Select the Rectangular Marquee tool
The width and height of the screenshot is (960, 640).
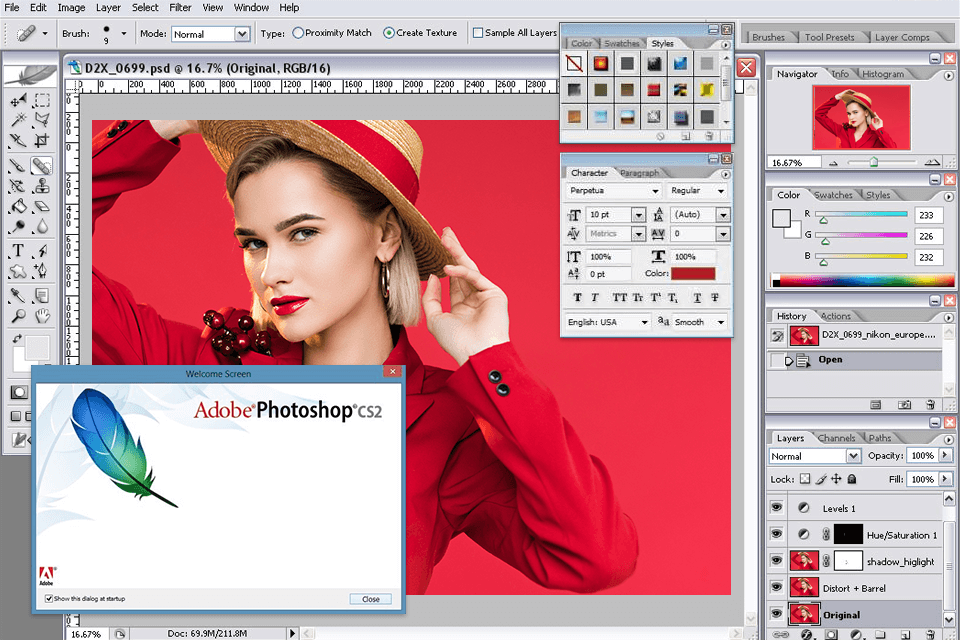pos(42,100)
